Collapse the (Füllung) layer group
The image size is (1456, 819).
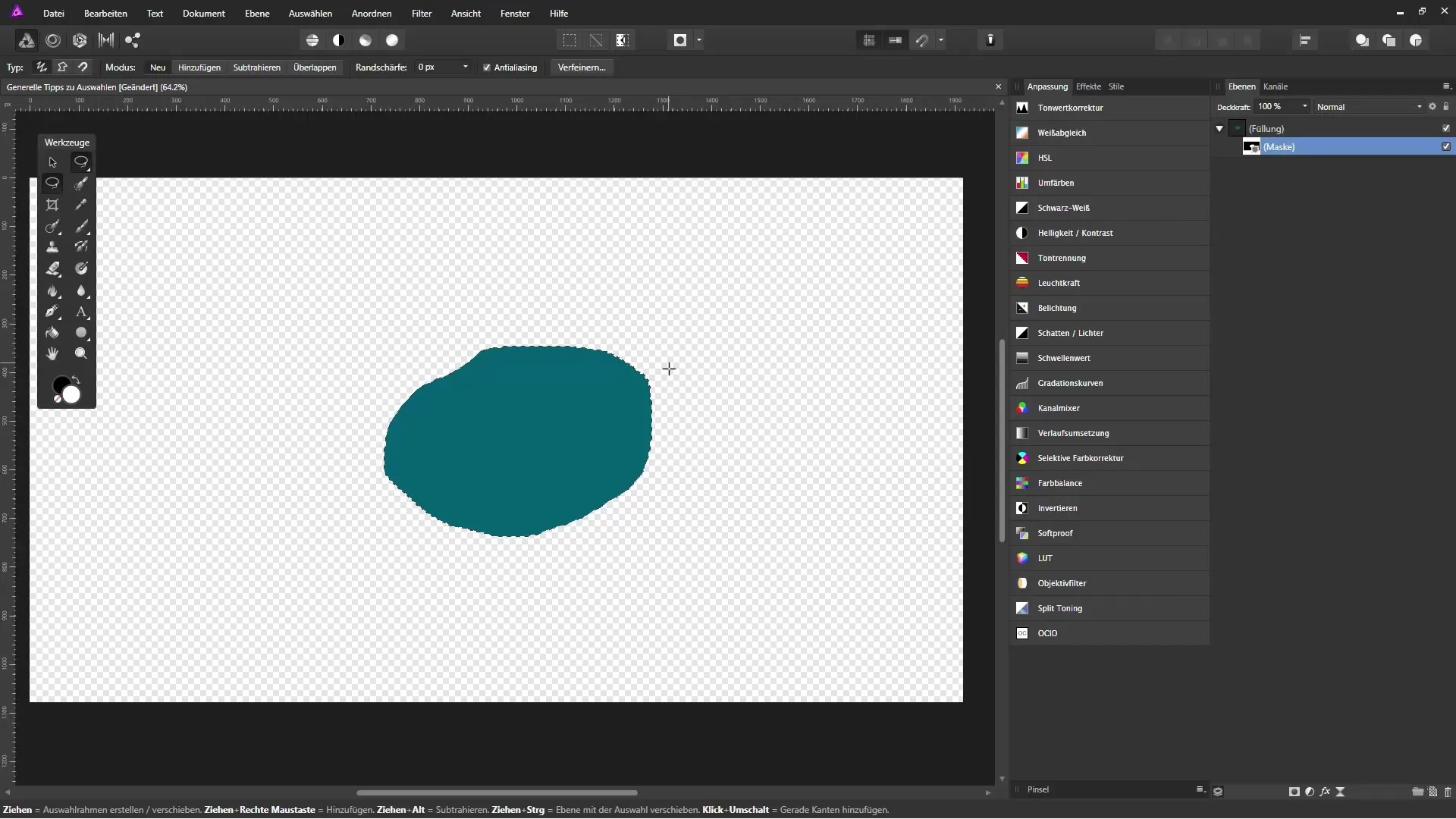tap(1219, 129)
